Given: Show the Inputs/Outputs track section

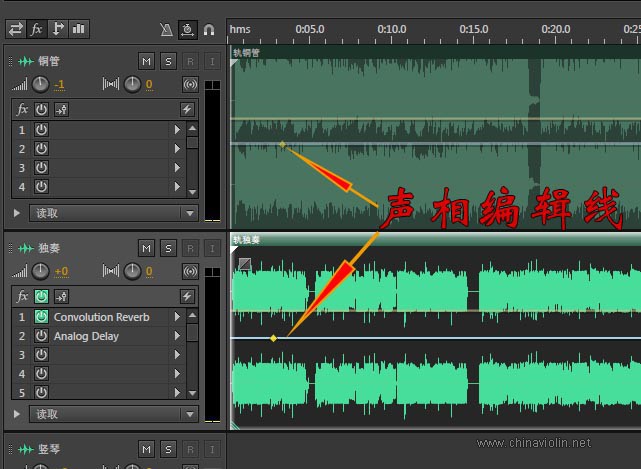Looking at the screenshot, I should click(15, 29).
